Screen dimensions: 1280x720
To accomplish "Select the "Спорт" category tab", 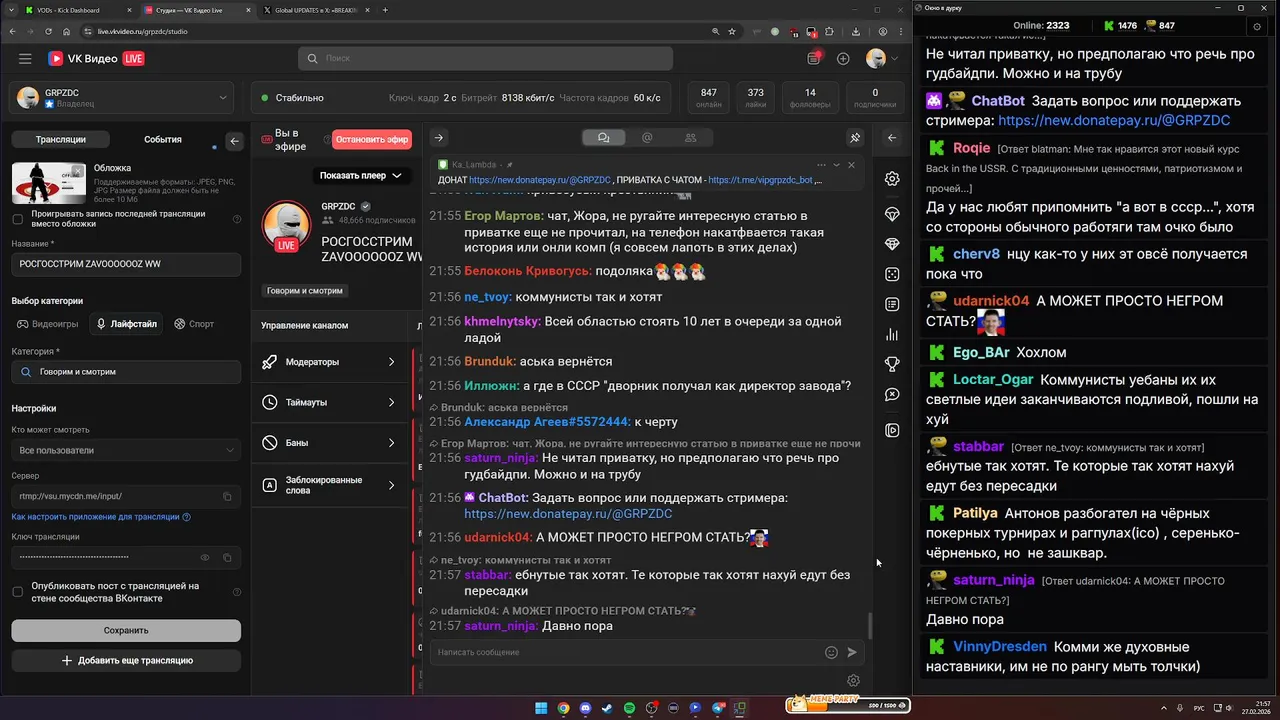I will (x=194, y=324).
